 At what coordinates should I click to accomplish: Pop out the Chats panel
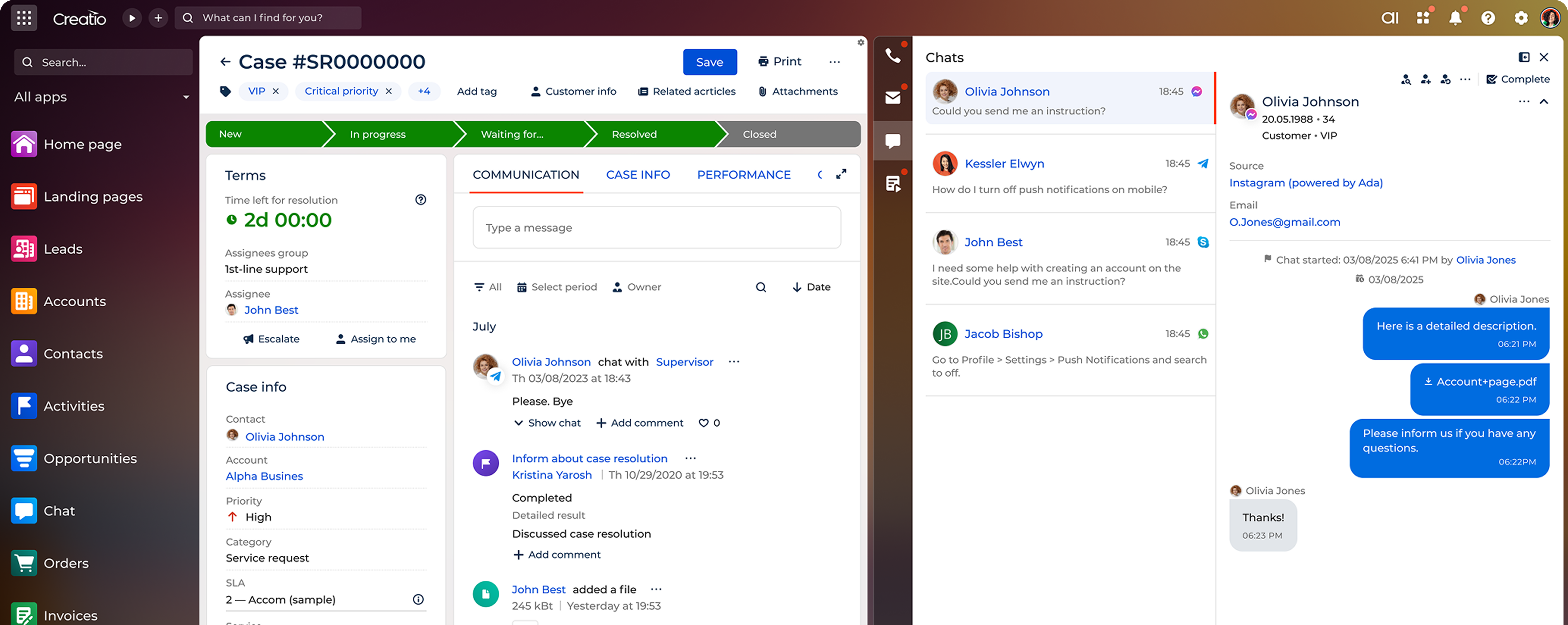[x=1524, y=57]
